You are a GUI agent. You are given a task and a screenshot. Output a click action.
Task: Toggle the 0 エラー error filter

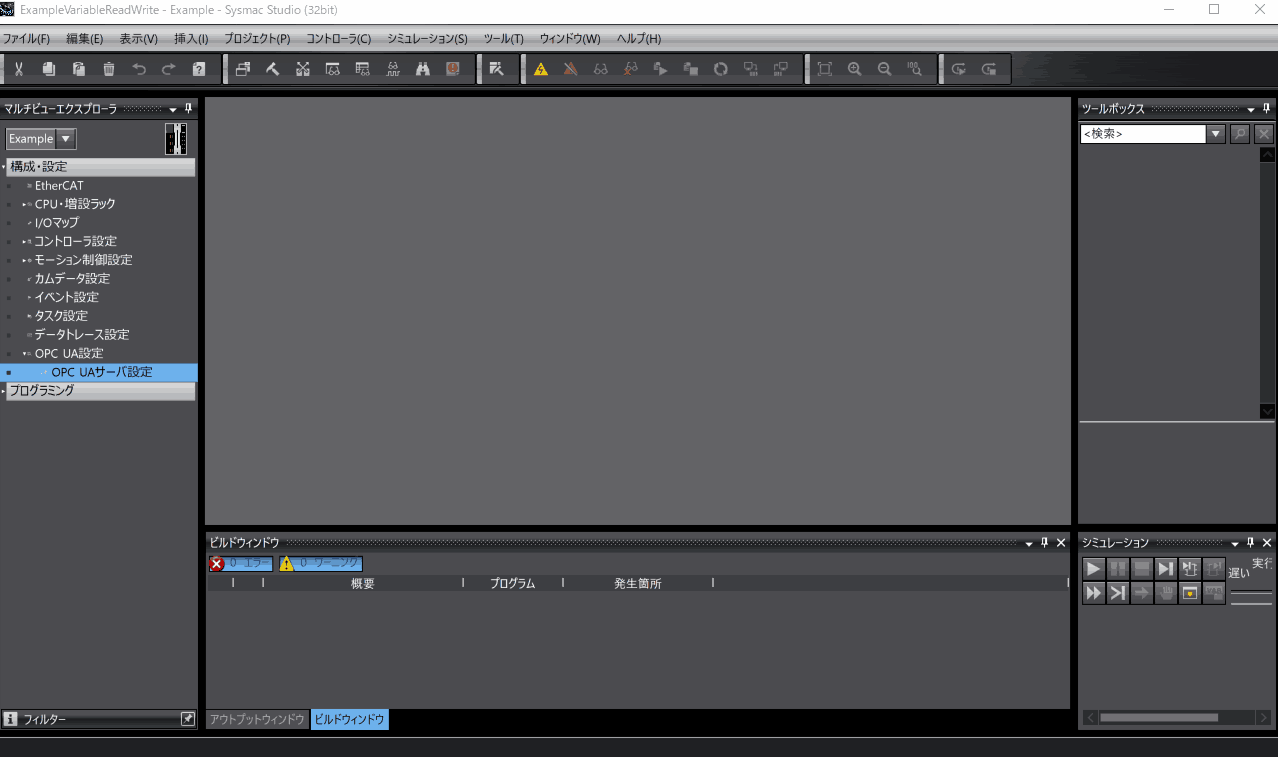tap(240, 564)
